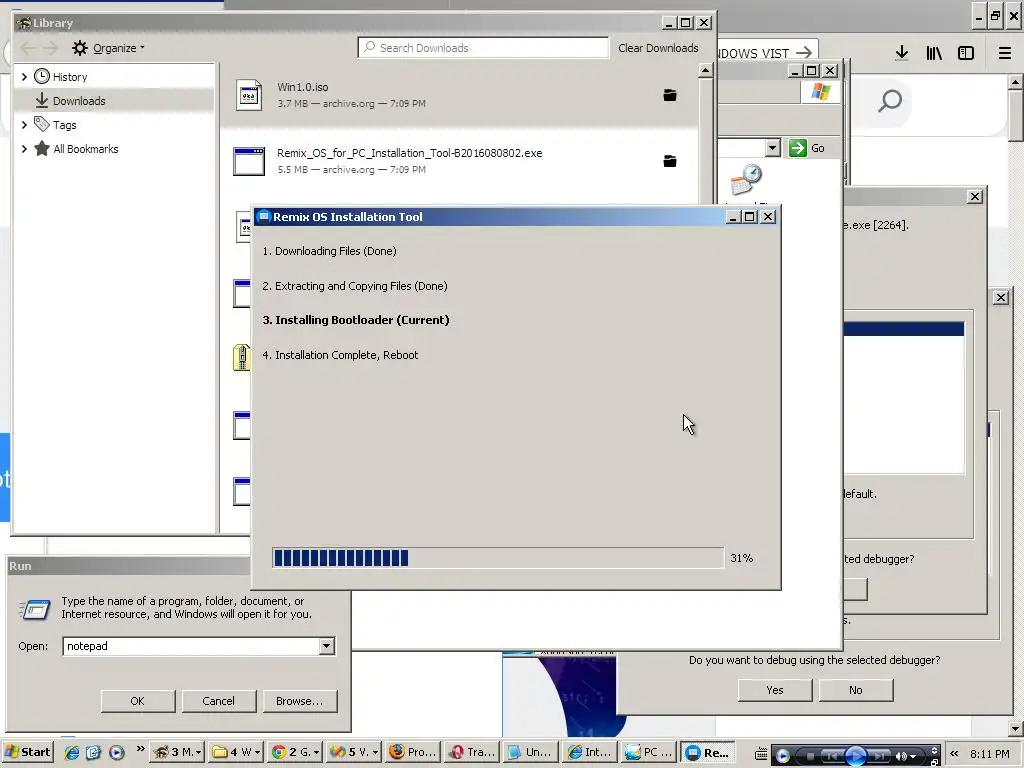The width and height of the screenshot is (1024, 768).
Task: Click Clear Downloads button
Action: (x=658, y=48)
